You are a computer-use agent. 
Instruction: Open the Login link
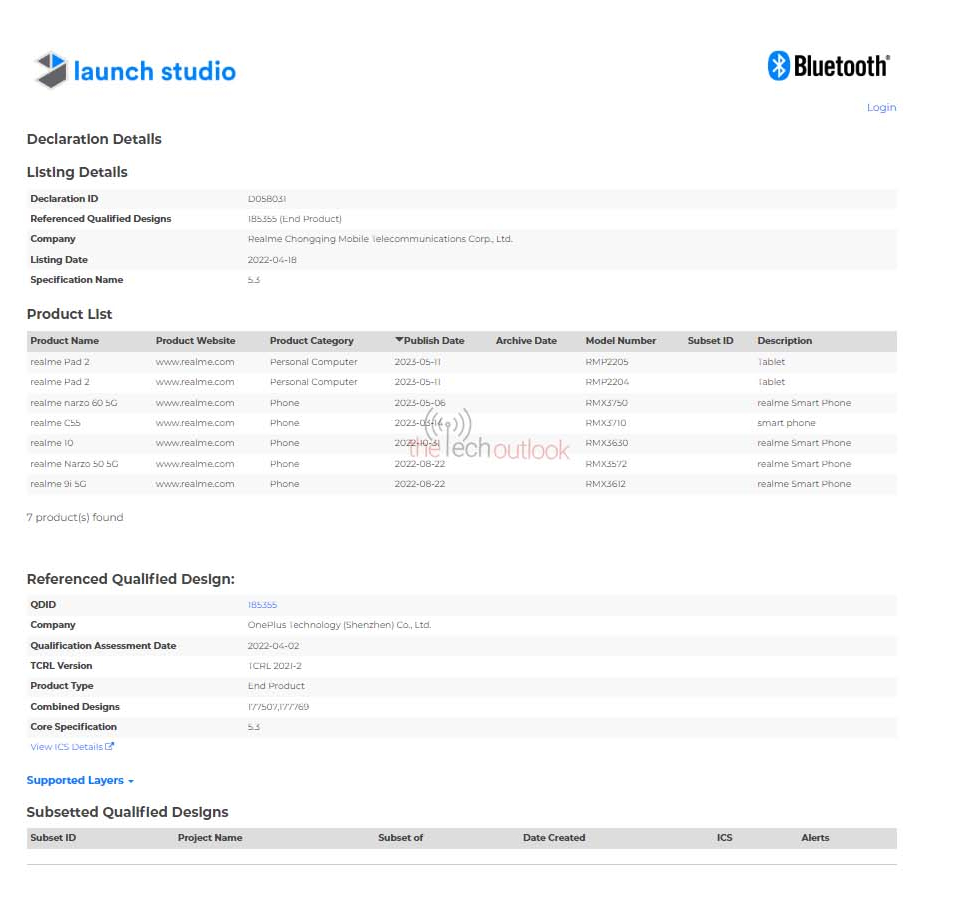881,108
